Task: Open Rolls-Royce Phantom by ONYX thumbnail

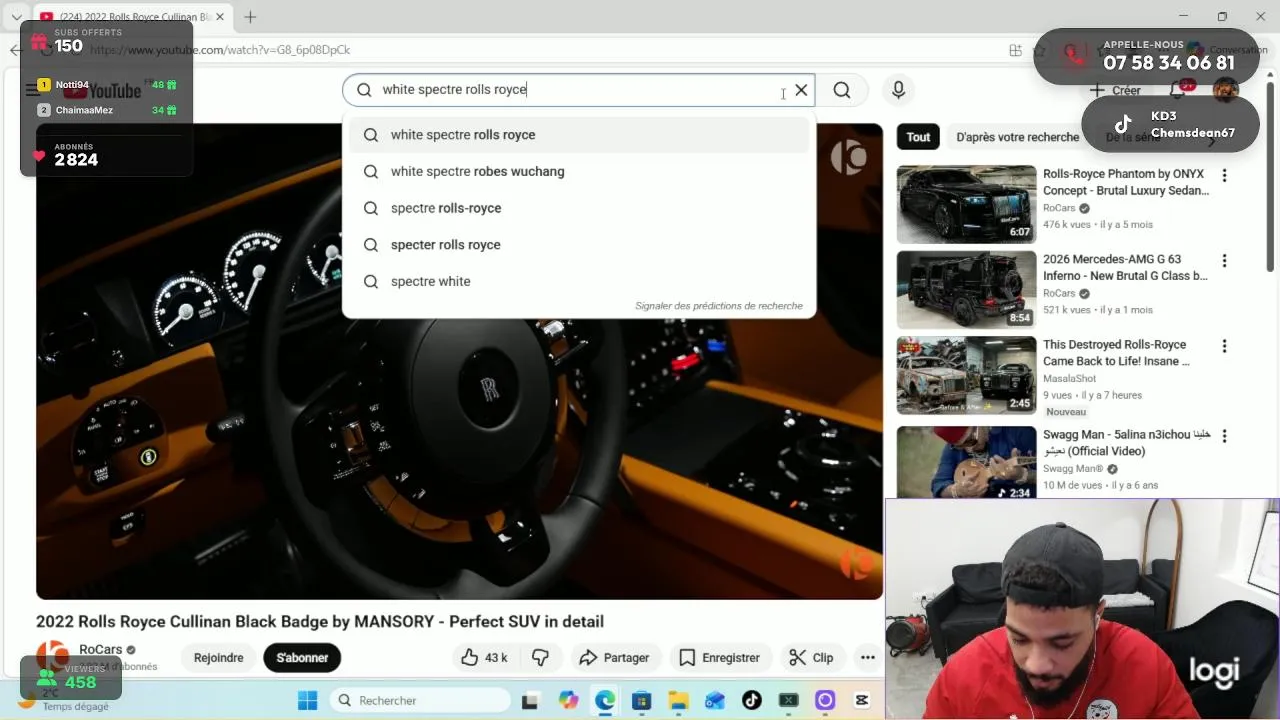Action: [x=966, y=204]
